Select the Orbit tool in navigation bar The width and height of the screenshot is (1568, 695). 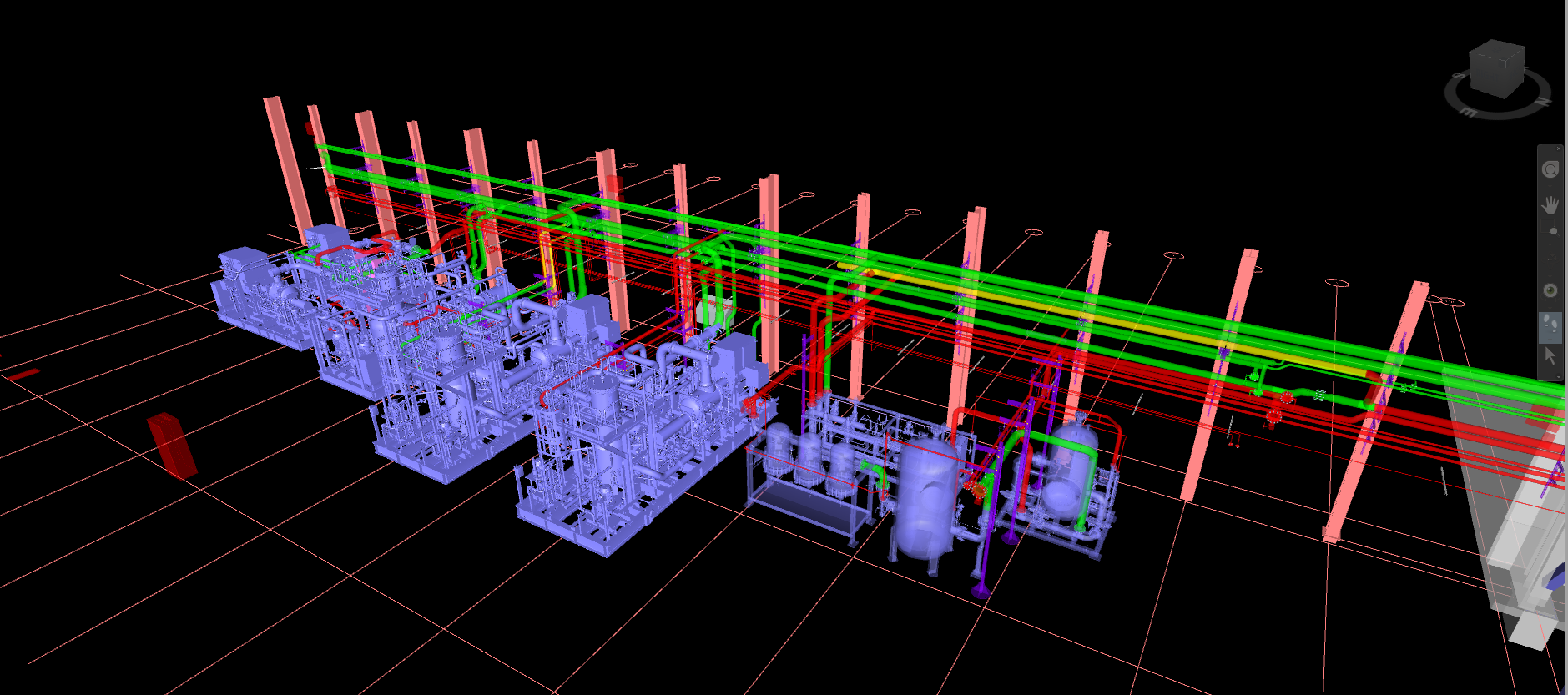pos(1550,260)
